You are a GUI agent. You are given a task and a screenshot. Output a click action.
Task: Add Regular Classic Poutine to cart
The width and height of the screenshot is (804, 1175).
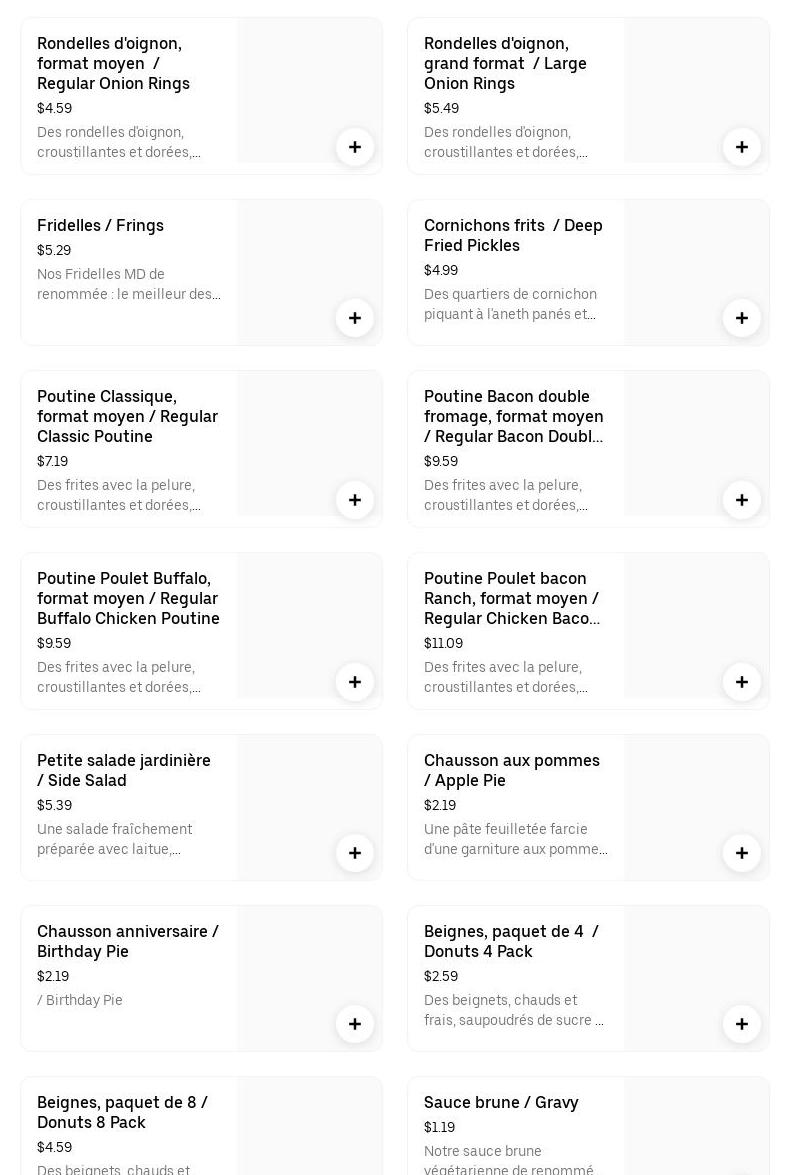pyautogui.click(x=355, y=500)
